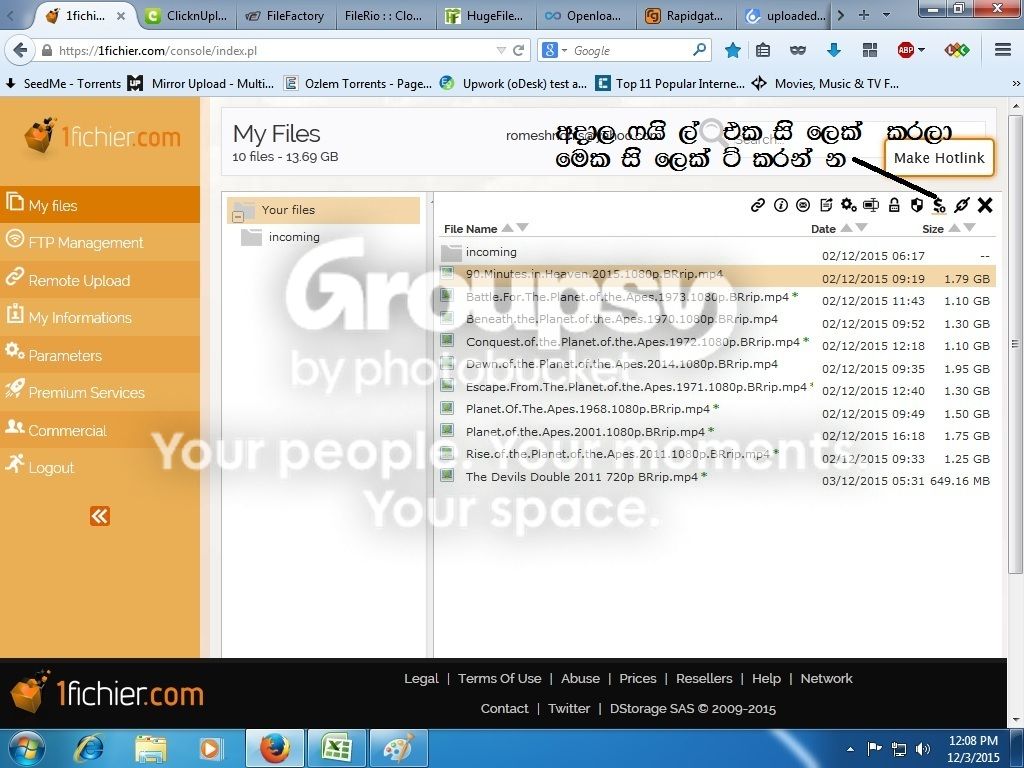
Task: Open file parameters gears icon in toolbar
Action: (x=848, y=205)
